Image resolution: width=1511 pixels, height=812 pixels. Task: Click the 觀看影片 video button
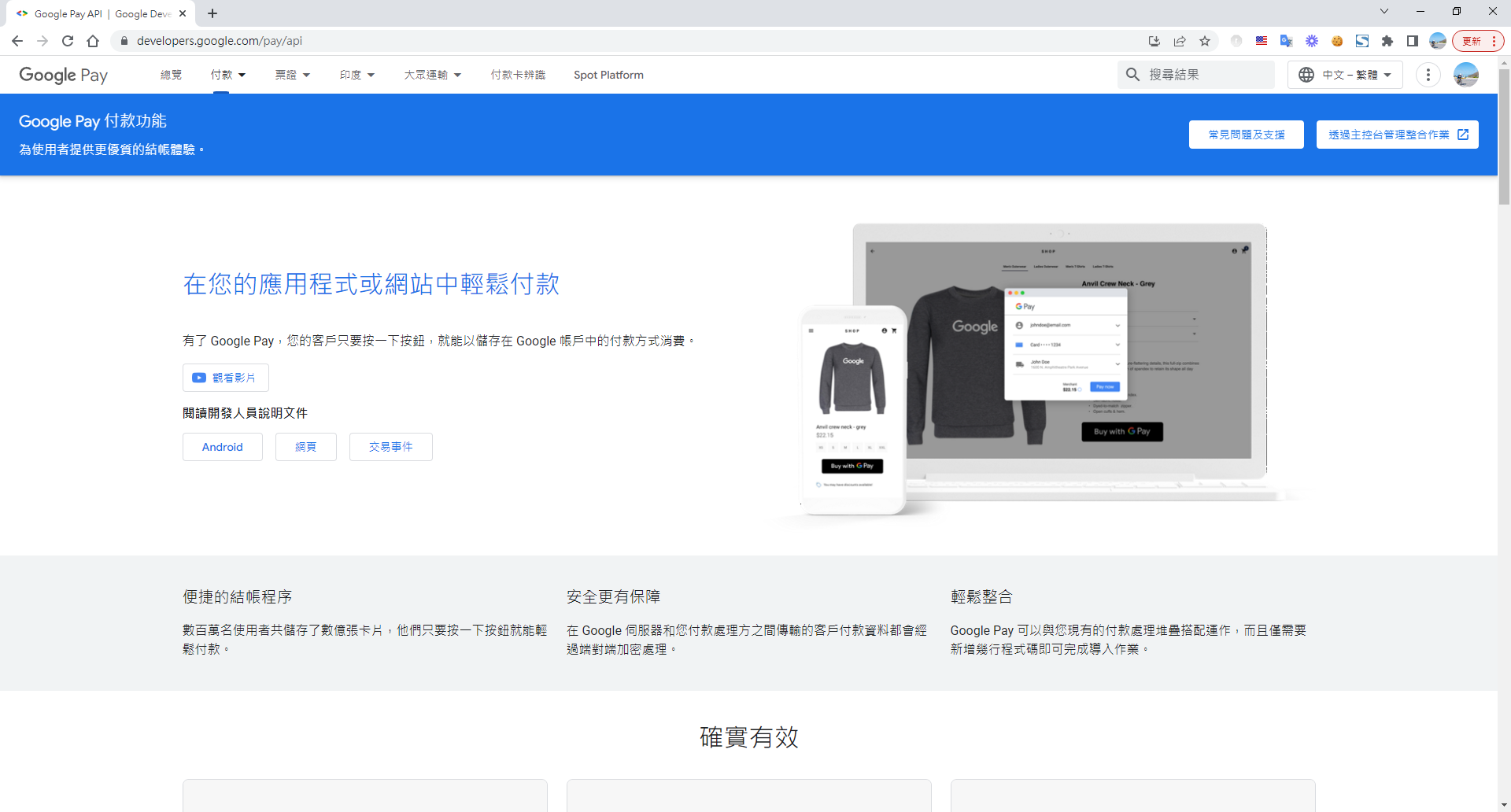pos(226,378)
